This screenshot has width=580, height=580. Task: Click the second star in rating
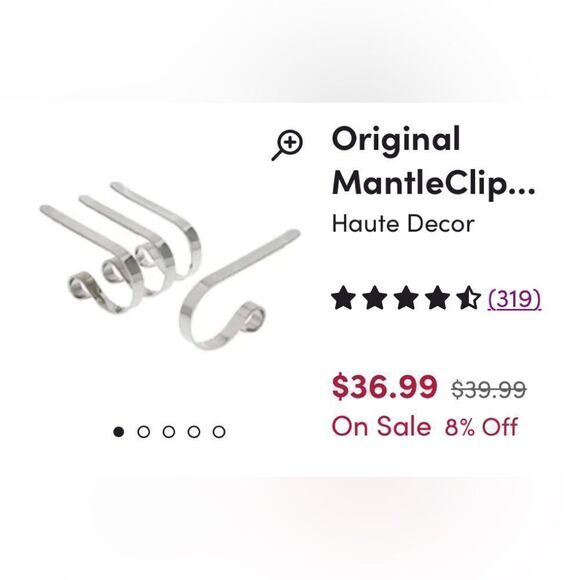tap(374, 297)
